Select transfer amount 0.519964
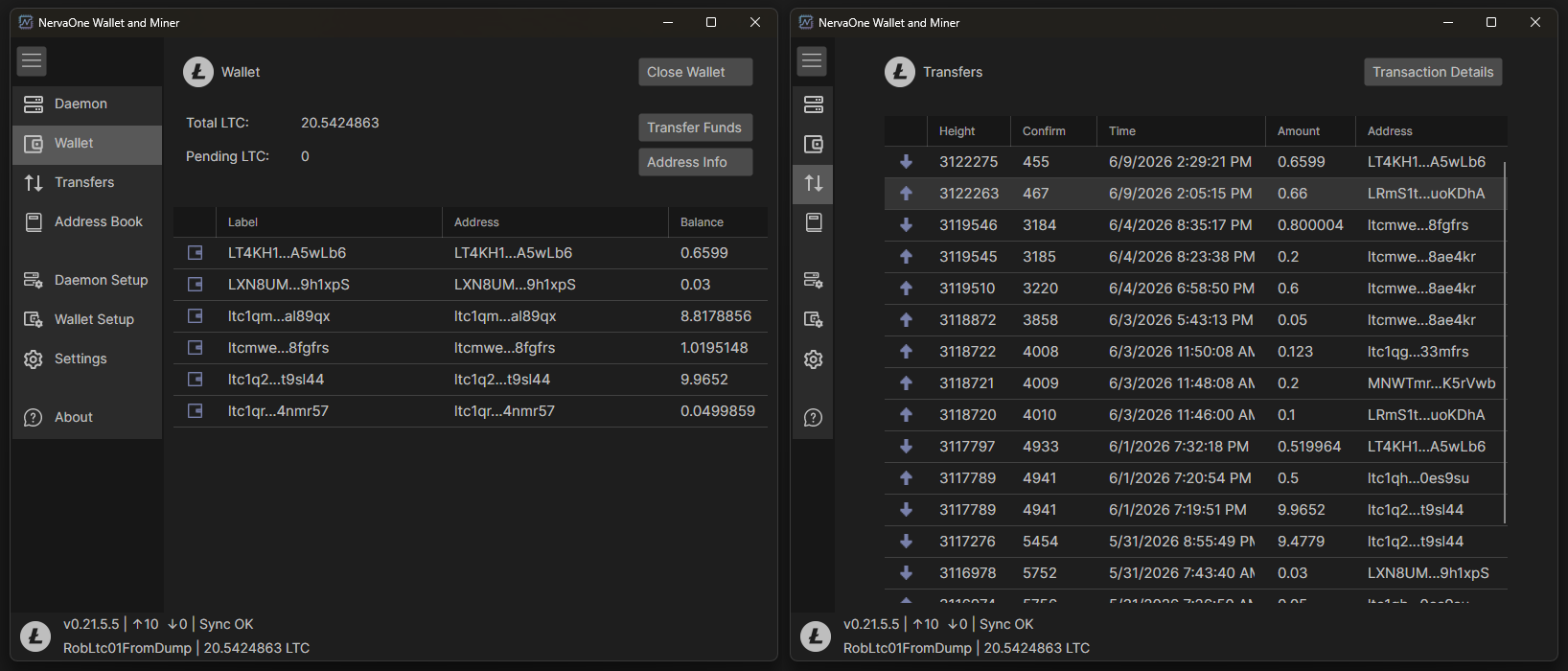This screenshot has width=1568, height=671. tap(1309, 447)
